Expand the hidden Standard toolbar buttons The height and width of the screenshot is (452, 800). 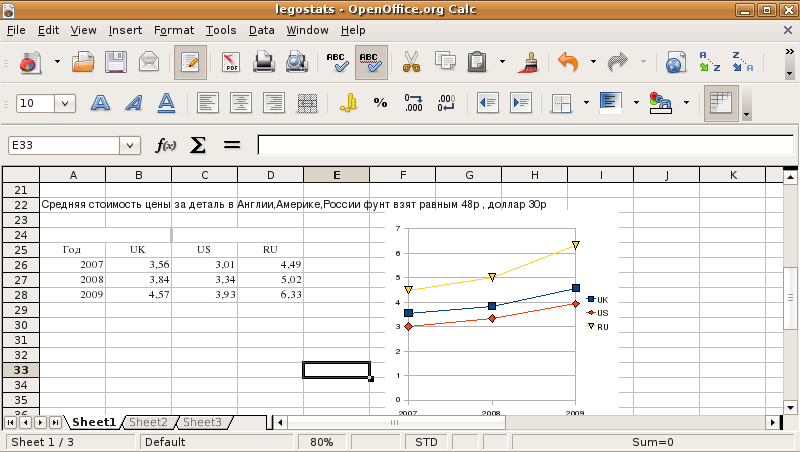pos(789,52)
